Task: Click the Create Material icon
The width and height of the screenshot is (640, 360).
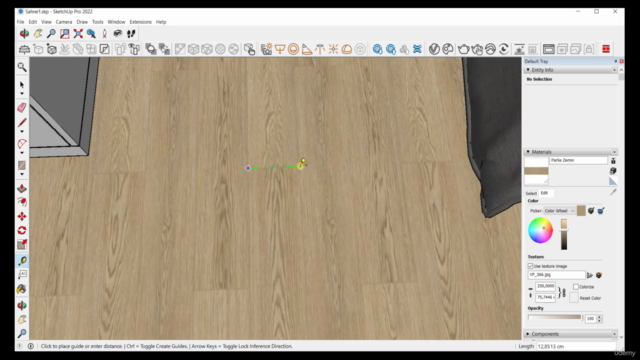Action: [613, 171]
